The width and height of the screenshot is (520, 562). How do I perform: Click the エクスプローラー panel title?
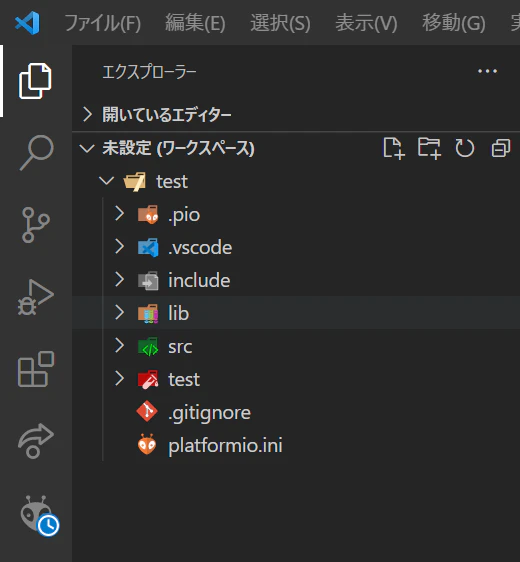pyautogui.click(x=149, y=72)
